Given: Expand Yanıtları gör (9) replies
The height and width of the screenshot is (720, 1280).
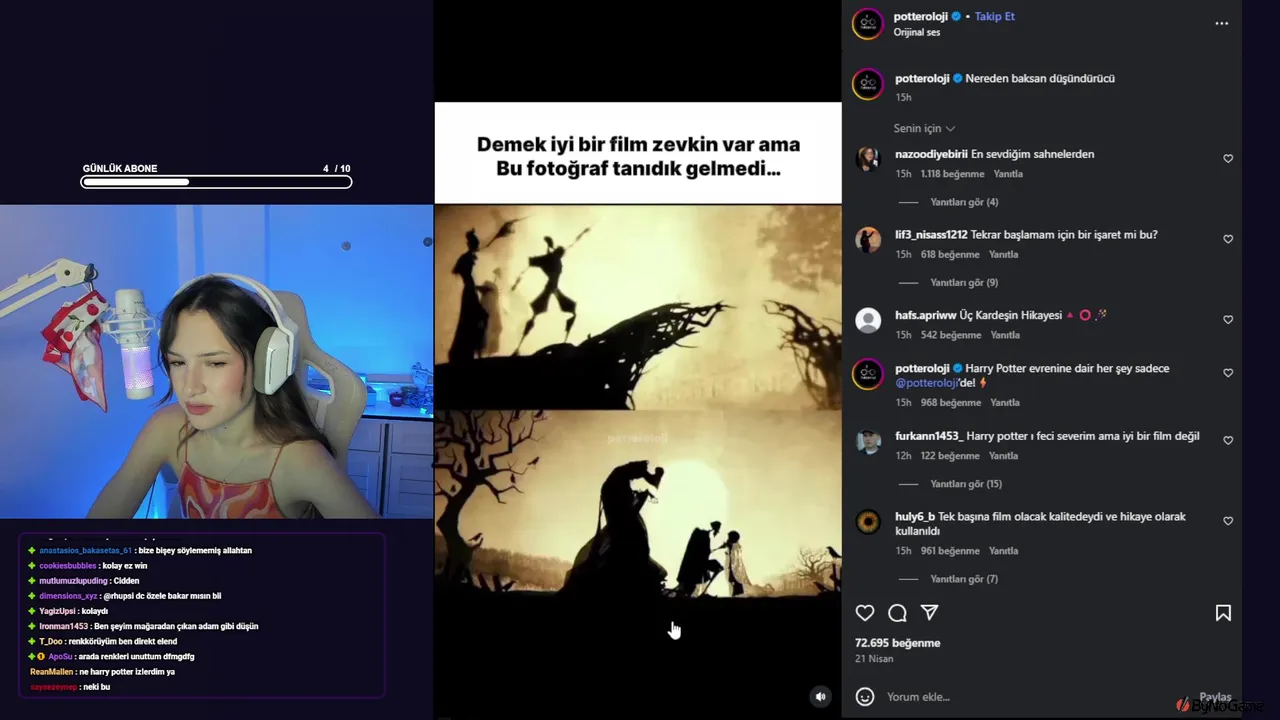Looking at the screenshot, I should (x=964, y=283).
